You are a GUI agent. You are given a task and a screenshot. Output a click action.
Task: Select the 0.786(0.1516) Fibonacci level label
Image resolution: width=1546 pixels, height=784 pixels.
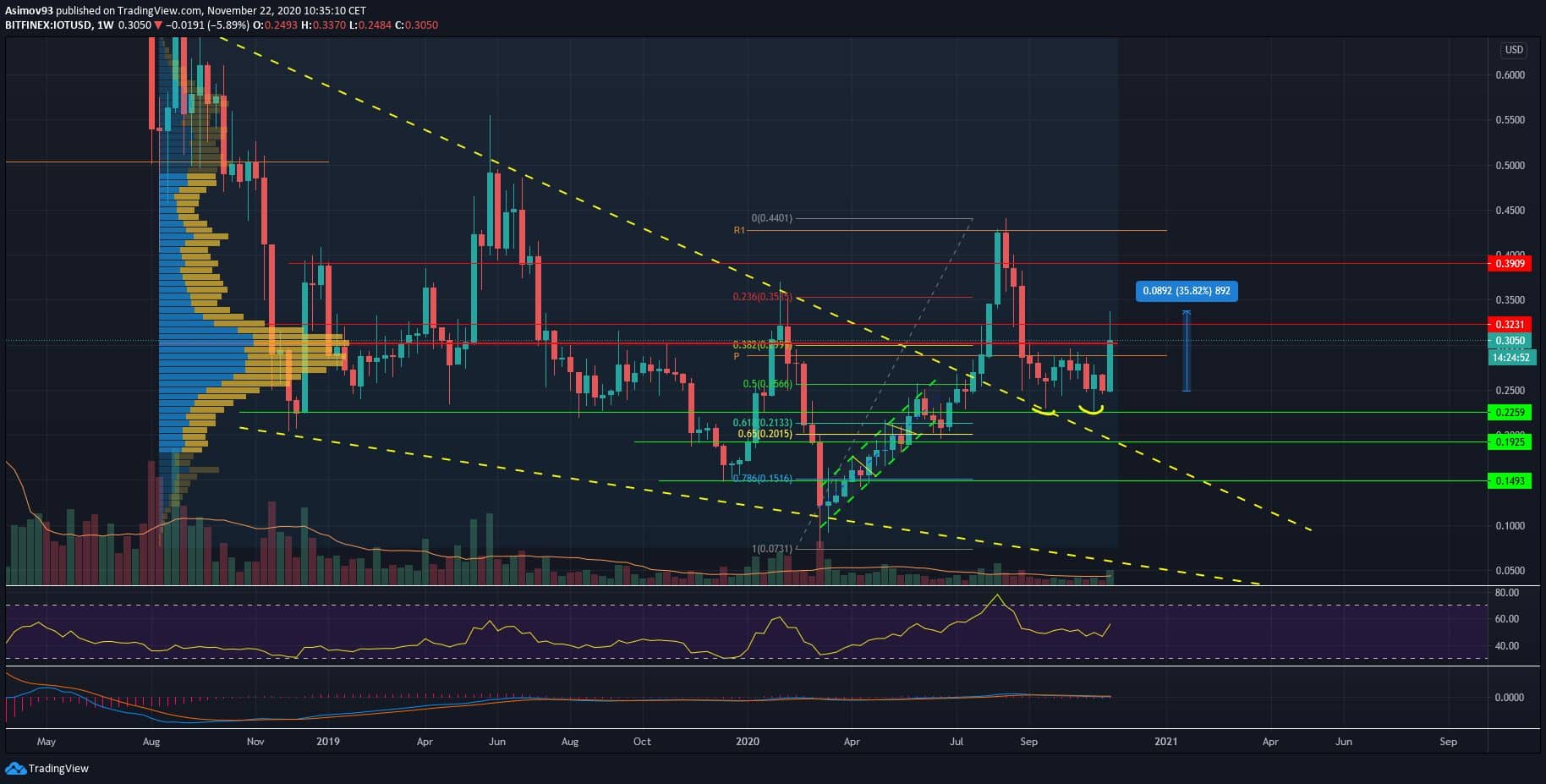[761, 479]
